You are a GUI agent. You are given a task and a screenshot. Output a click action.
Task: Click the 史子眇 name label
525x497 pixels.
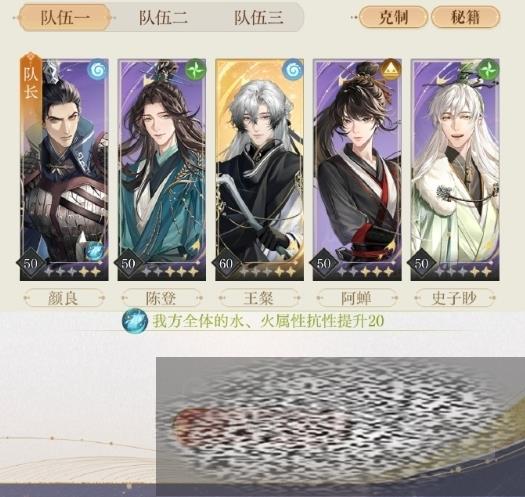point(455,298)
